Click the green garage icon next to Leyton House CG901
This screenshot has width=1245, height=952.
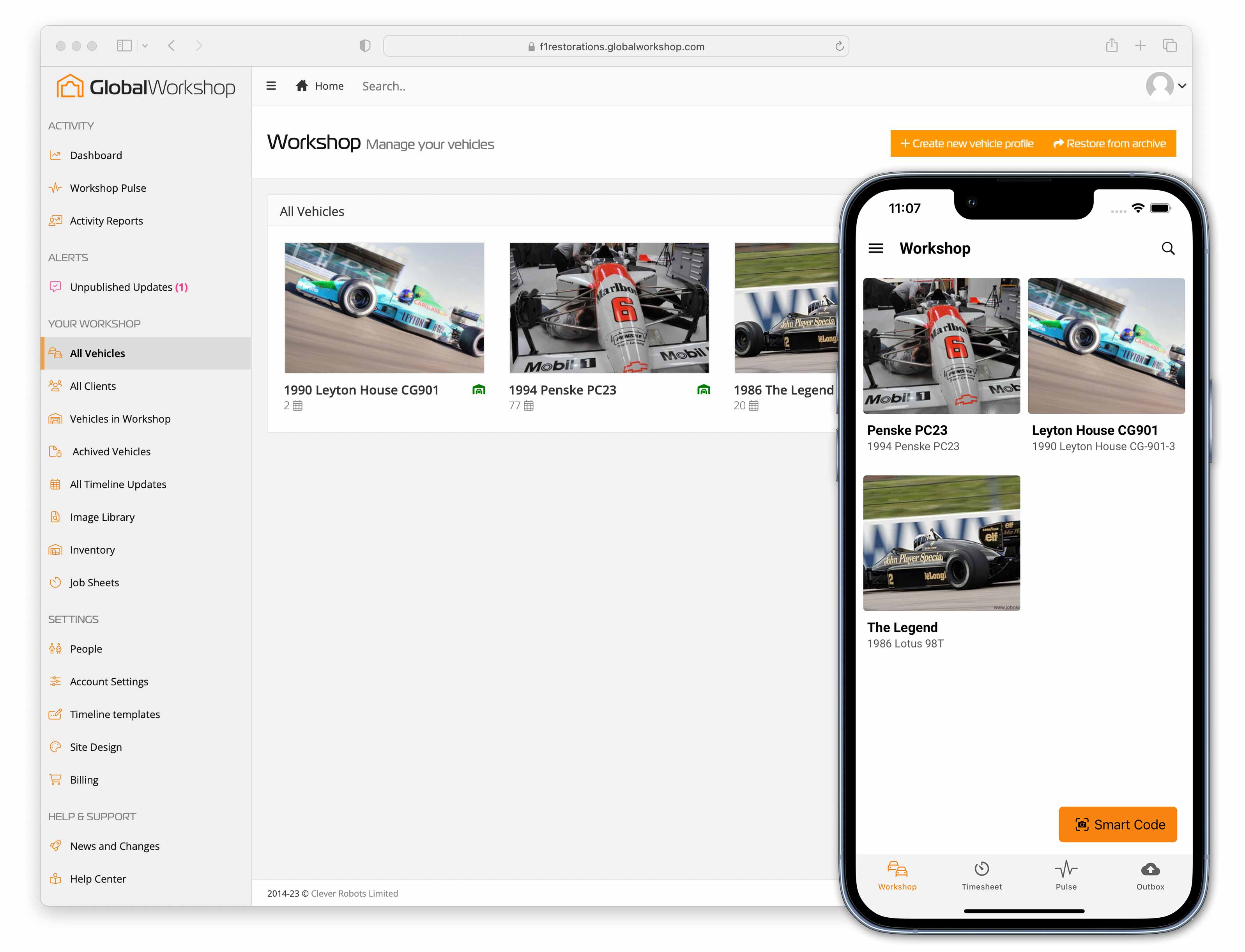click(x=479, y=390)
